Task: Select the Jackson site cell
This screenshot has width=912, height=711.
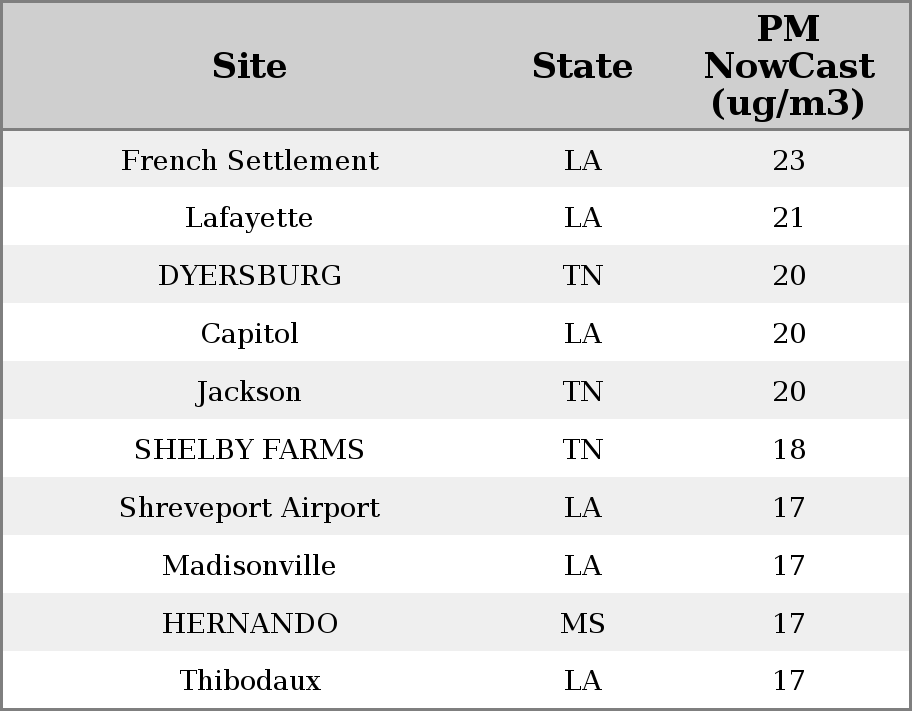Action: (250, 392)
